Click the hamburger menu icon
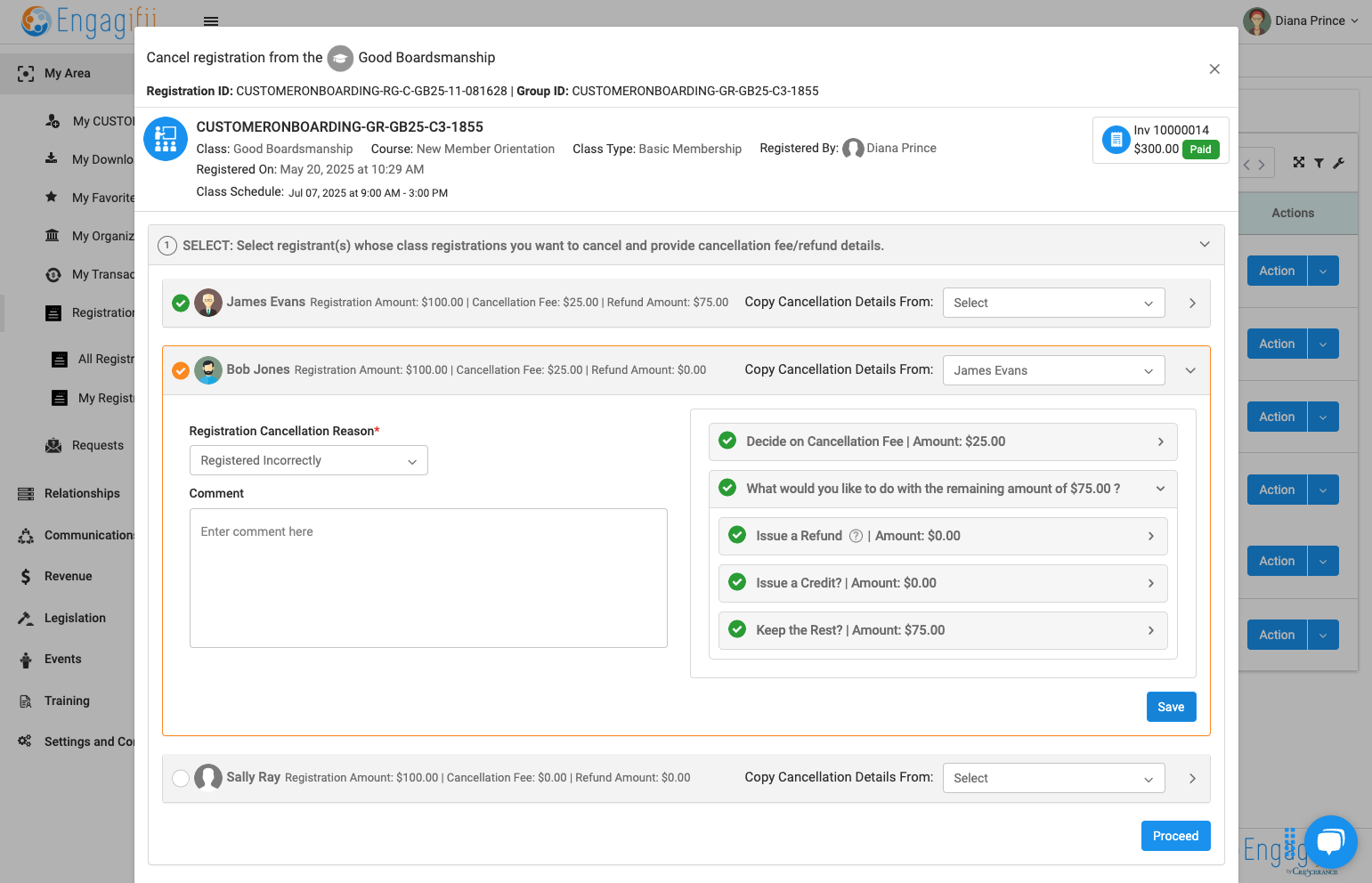1372x883 pixels. 211,20
